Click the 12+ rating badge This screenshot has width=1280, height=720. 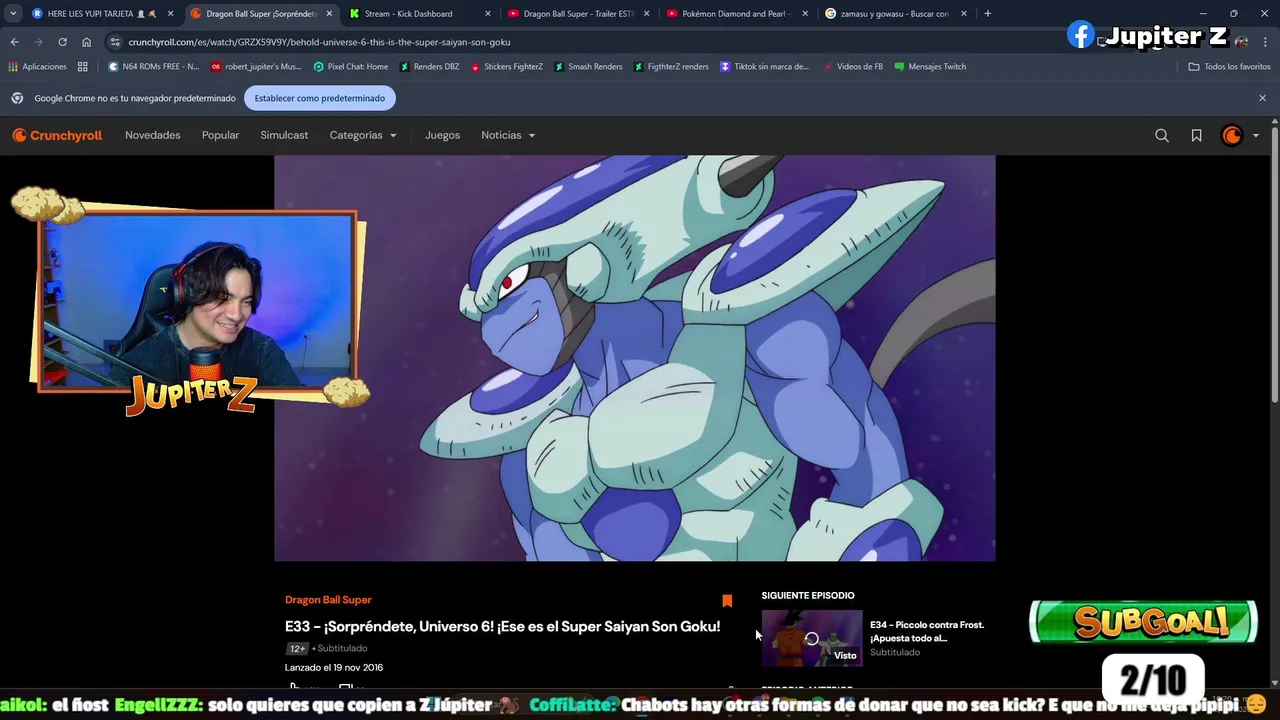pos(297,649)
